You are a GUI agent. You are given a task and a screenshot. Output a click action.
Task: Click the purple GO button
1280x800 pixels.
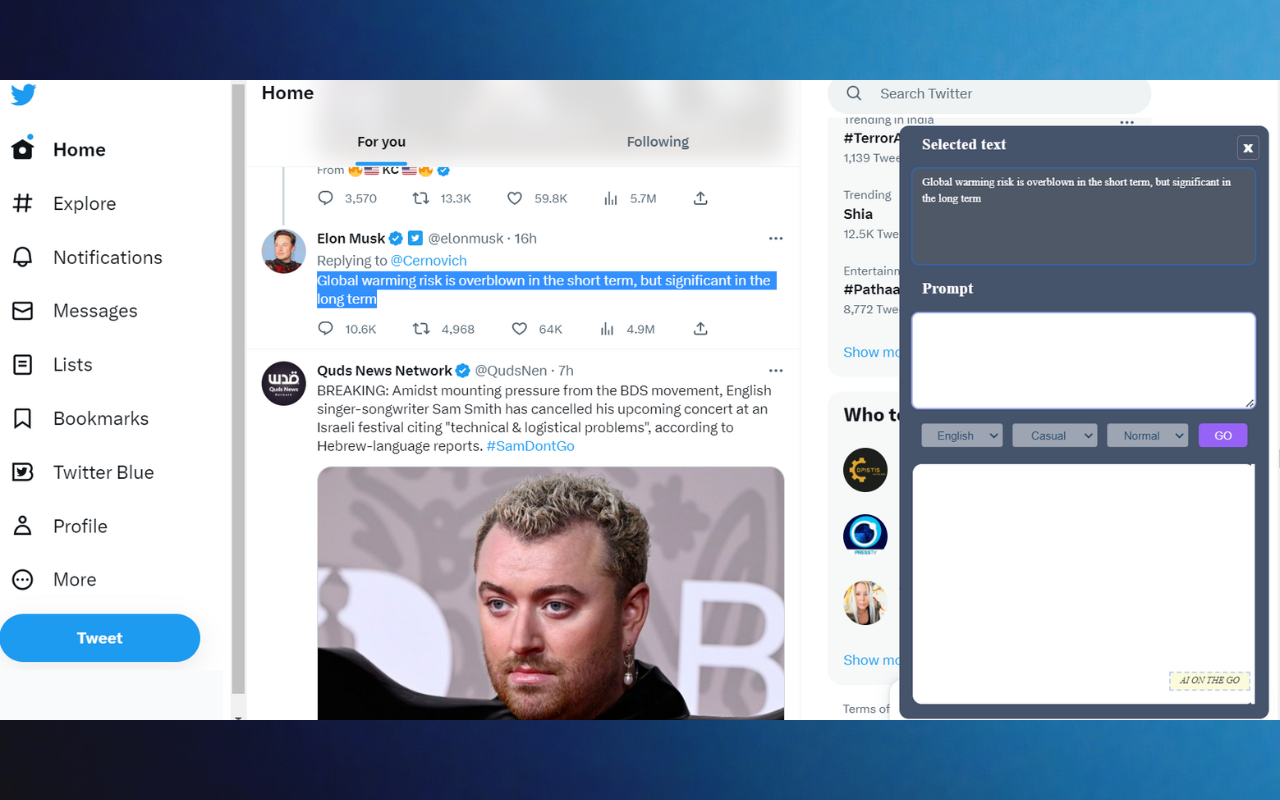pyautogui.click(x=1223, y=435)
